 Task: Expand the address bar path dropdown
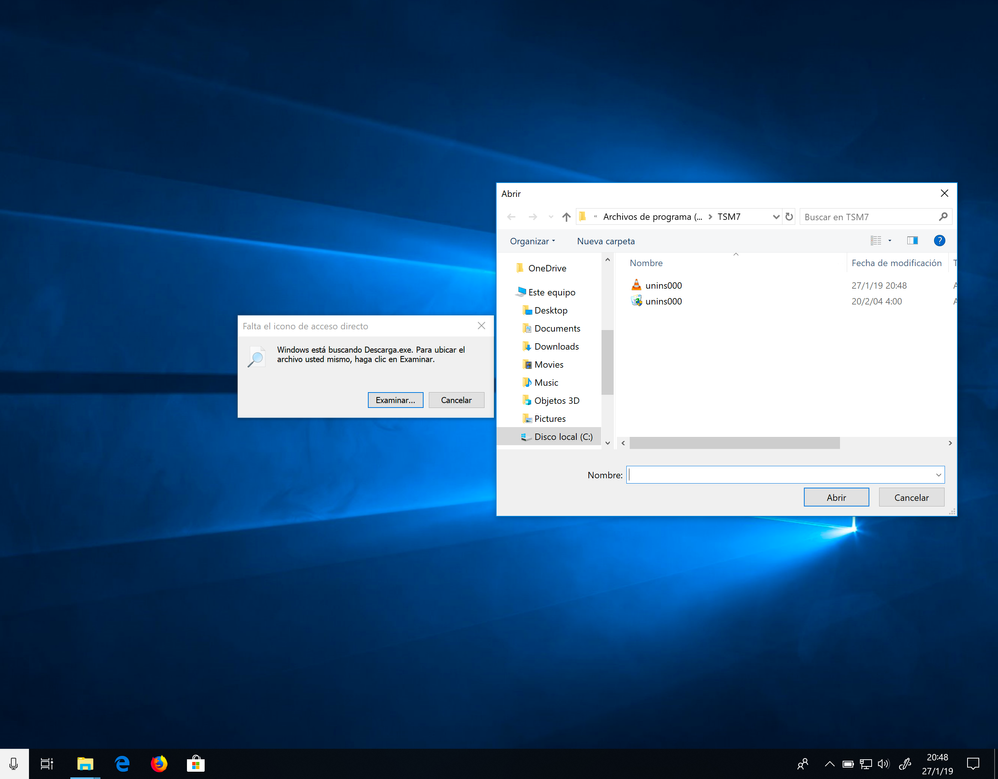(777, 216)
